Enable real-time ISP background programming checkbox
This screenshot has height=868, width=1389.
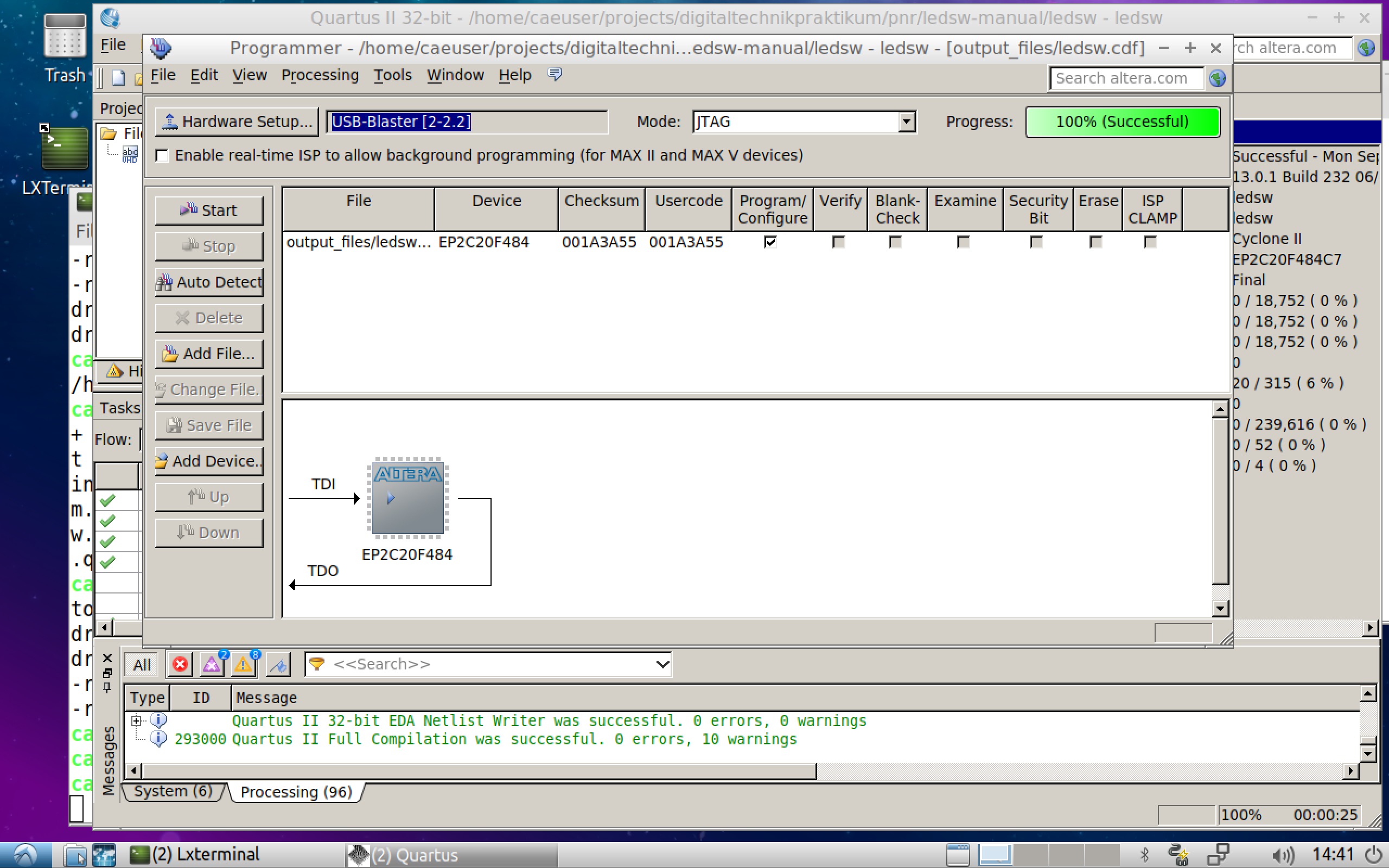162,156
